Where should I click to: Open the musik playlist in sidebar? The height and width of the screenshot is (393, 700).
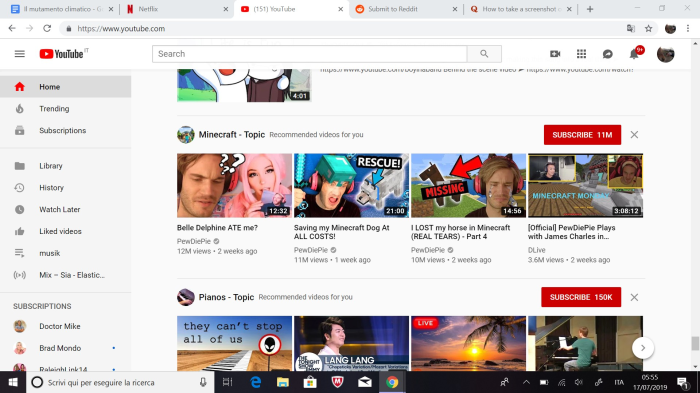66,253
